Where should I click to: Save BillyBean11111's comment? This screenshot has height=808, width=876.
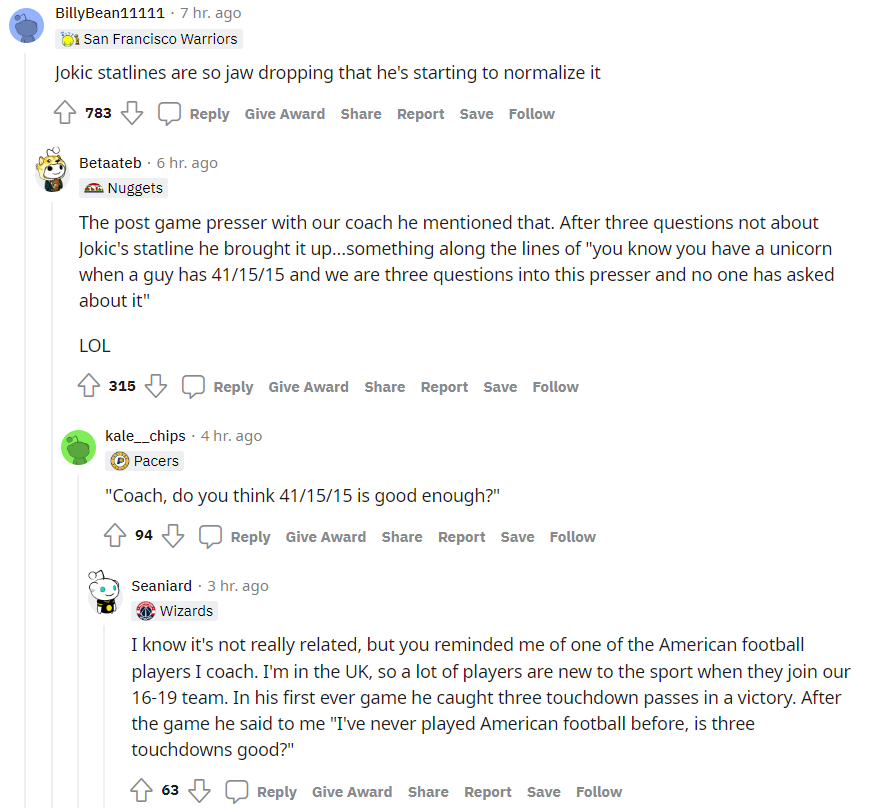[476, 114]
